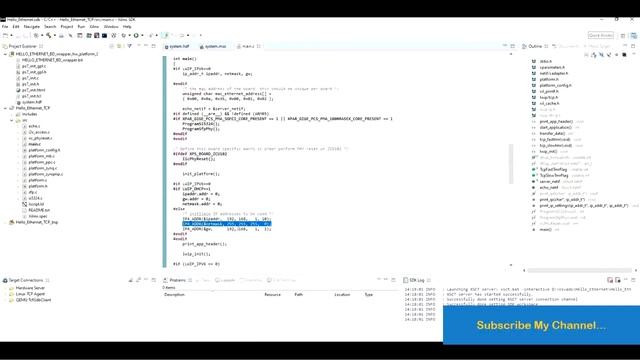Image resolution: width=640 pixels, height=360 pixels.
Task: Toggle Link with Editor in Project Explorer
Action: 120,46
